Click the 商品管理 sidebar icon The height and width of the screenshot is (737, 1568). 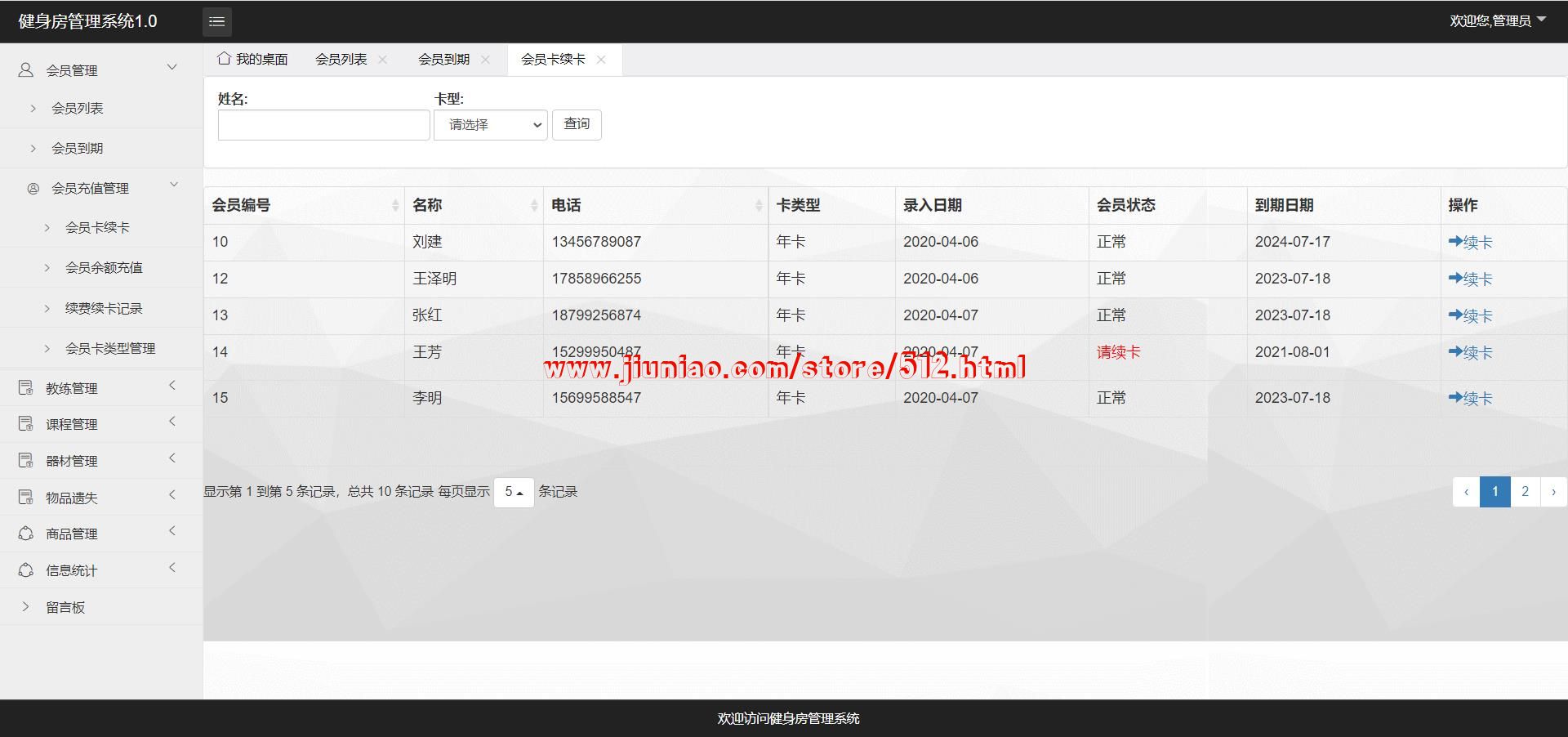point(26,534)
